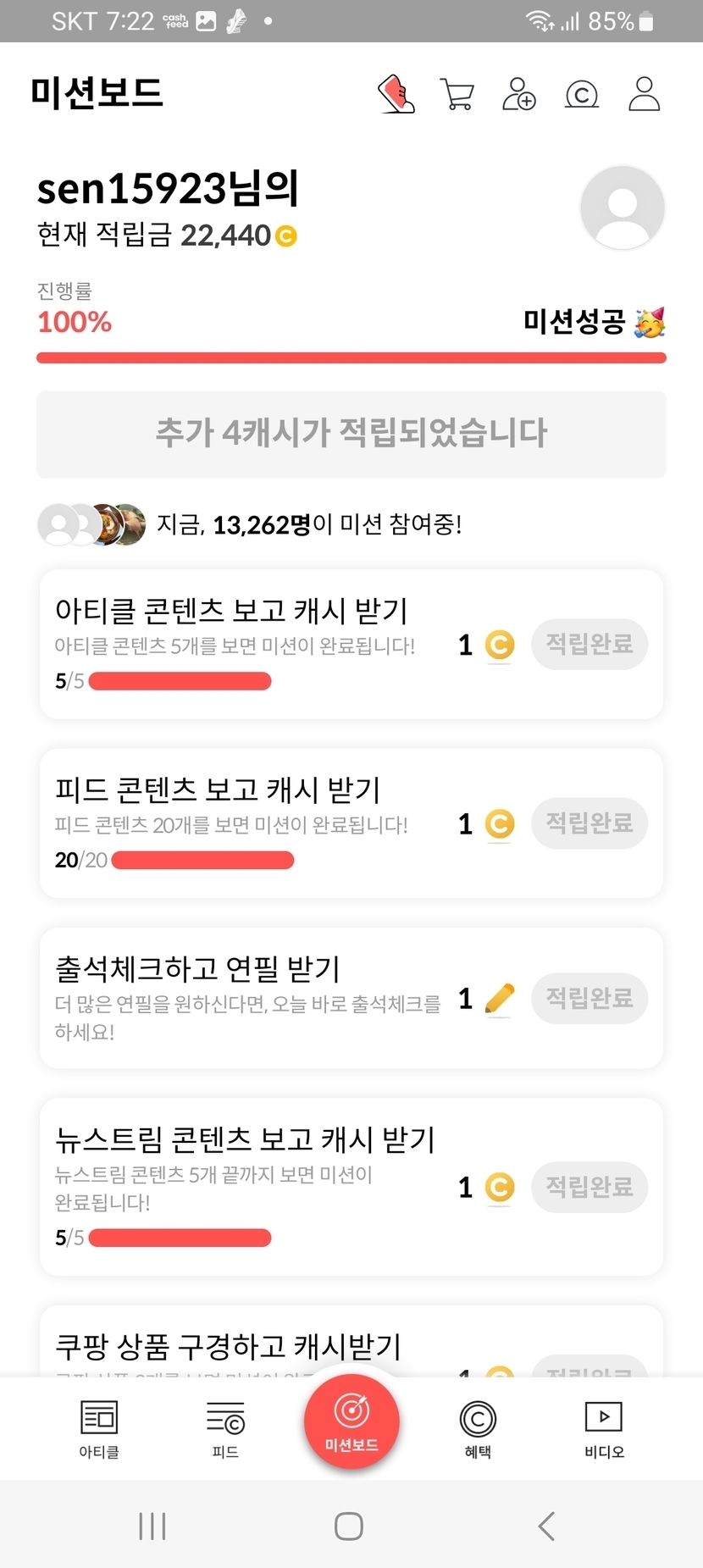This screenshot has height=1568, width=703.
Task: Tap the center 미션보드 button
Action: point(351,1421)
